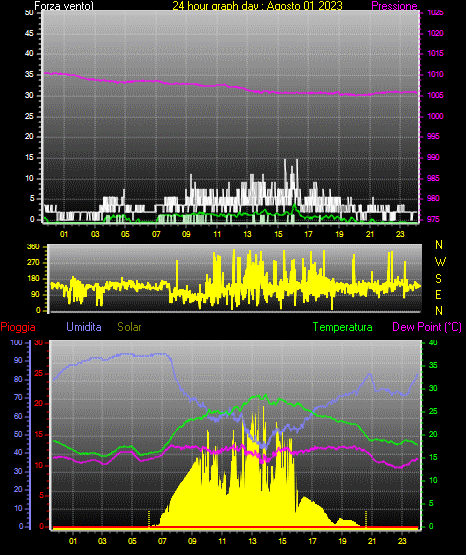The image size is (466, 555).
Task: Click the 35 value on temperature axis
Action: point(433,365)
